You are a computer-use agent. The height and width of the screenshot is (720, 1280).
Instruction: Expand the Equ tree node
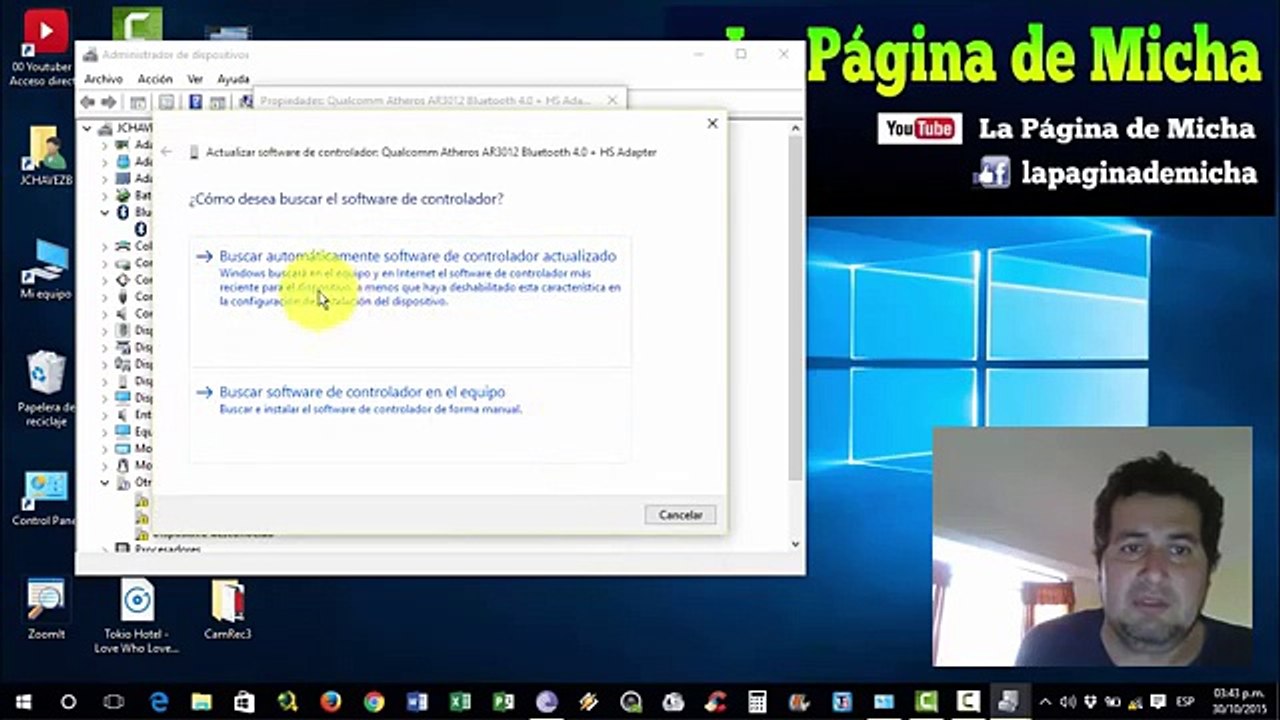pos(104,432)
